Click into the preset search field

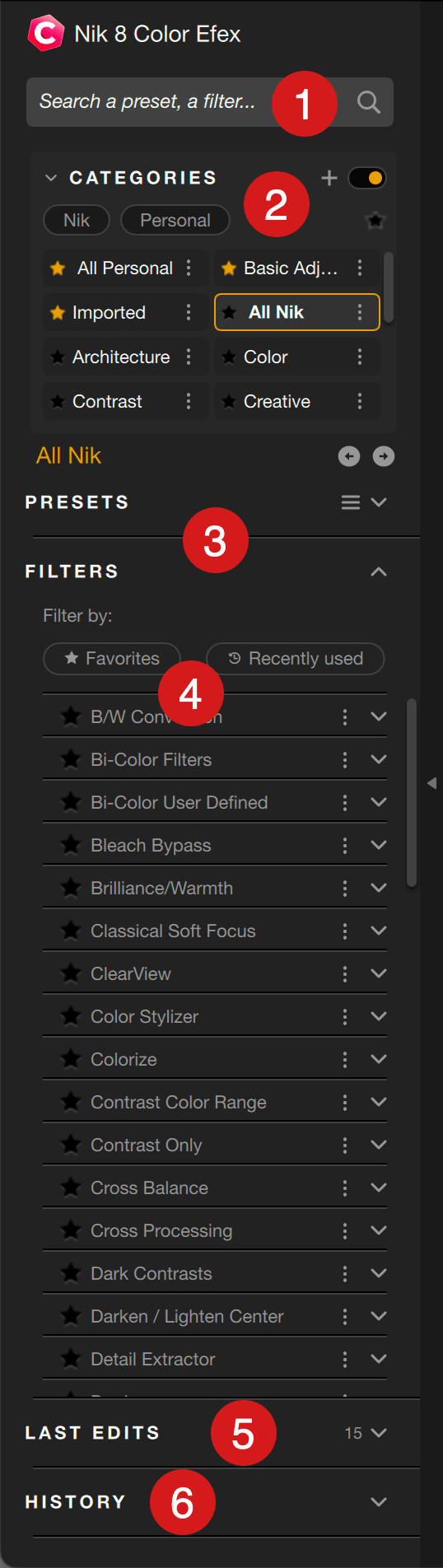tap(148, 102)
